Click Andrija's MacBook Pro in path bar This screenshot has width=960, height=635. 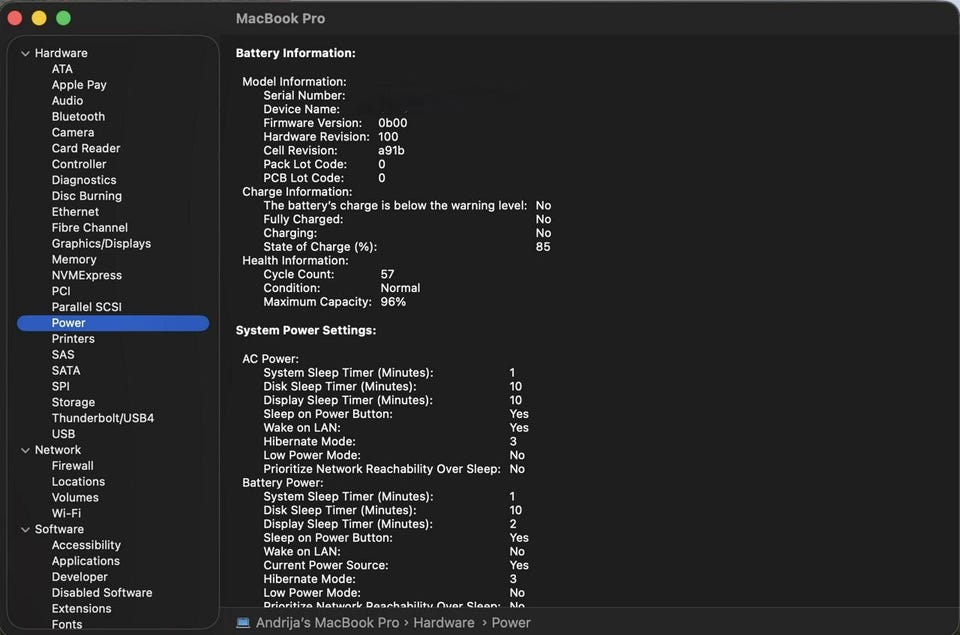[x=328, y=622]
